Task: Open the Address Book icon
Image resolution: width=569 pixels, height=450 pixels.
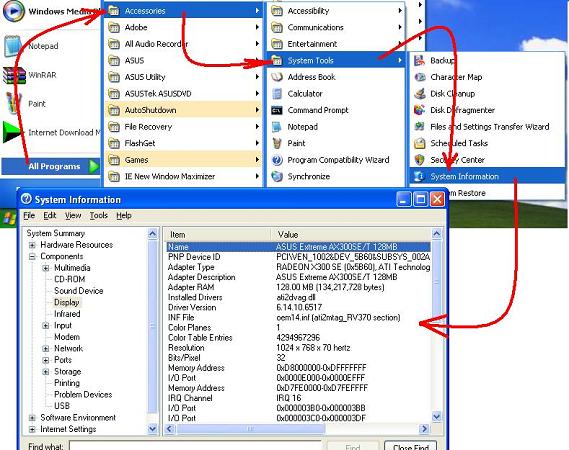Action: click(277, 77)
